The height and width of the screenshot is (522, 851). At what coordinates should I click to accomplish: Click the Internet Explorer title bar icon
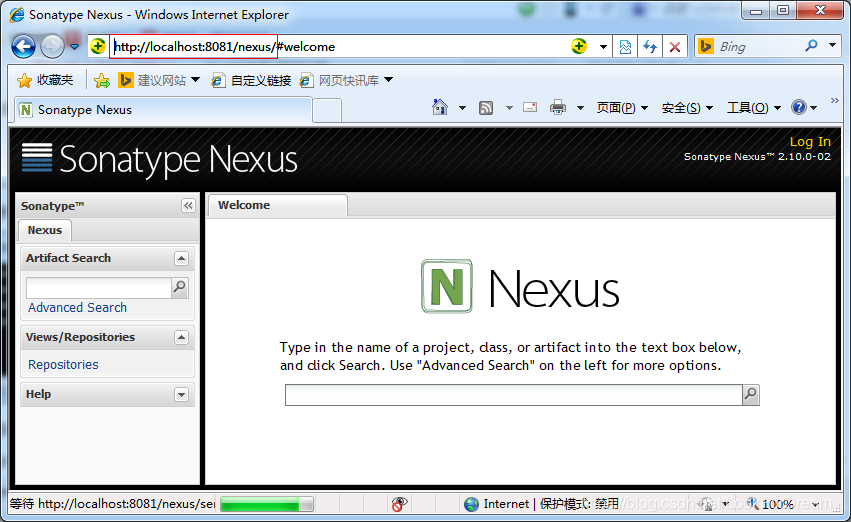point(17,15)
